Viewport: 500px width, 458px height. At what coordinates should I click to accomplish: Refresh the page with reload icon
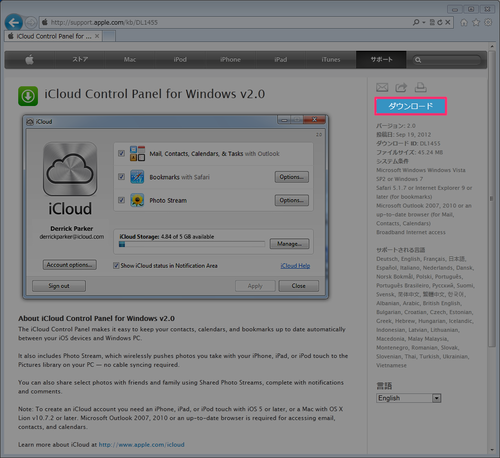[440, 22]
